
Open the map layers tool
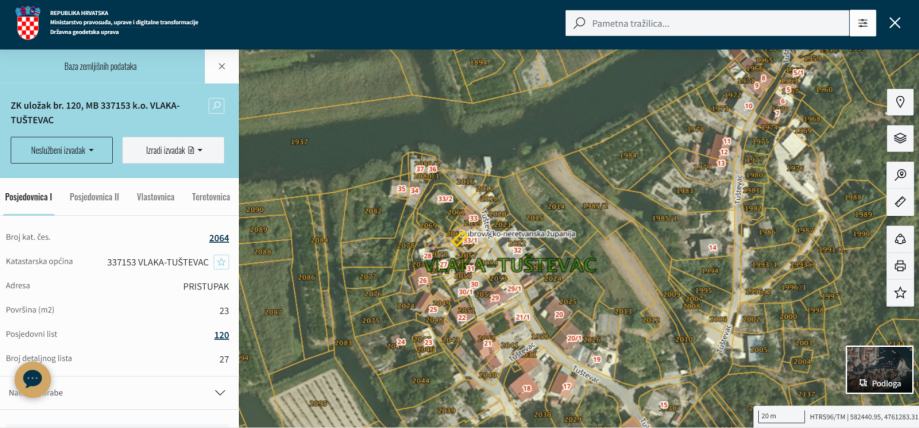click(900, 138)
